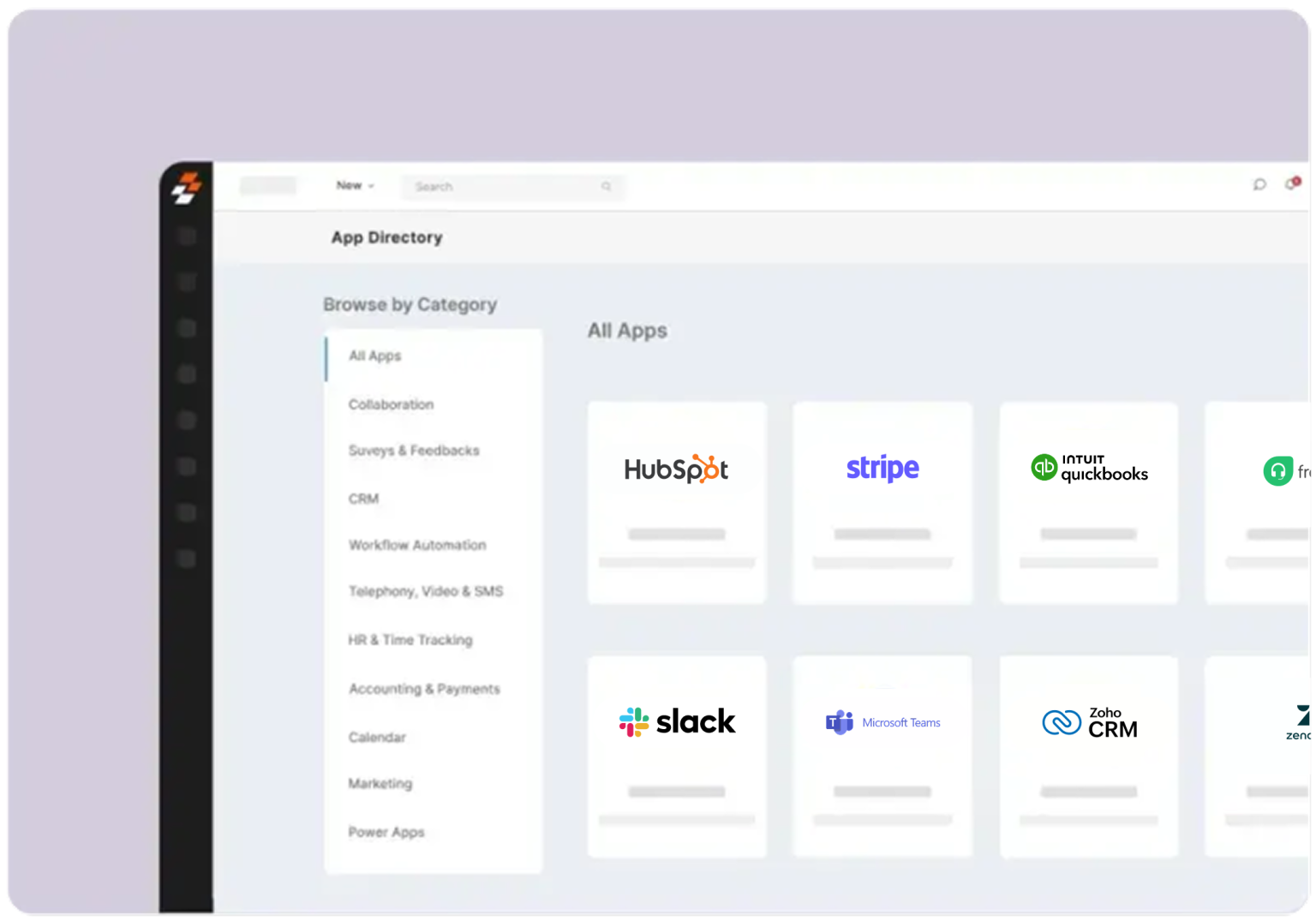This screenshot has height=921, width=1316.
Task: Open the notifications icon with red badge
Action: tap(1291, 184)
